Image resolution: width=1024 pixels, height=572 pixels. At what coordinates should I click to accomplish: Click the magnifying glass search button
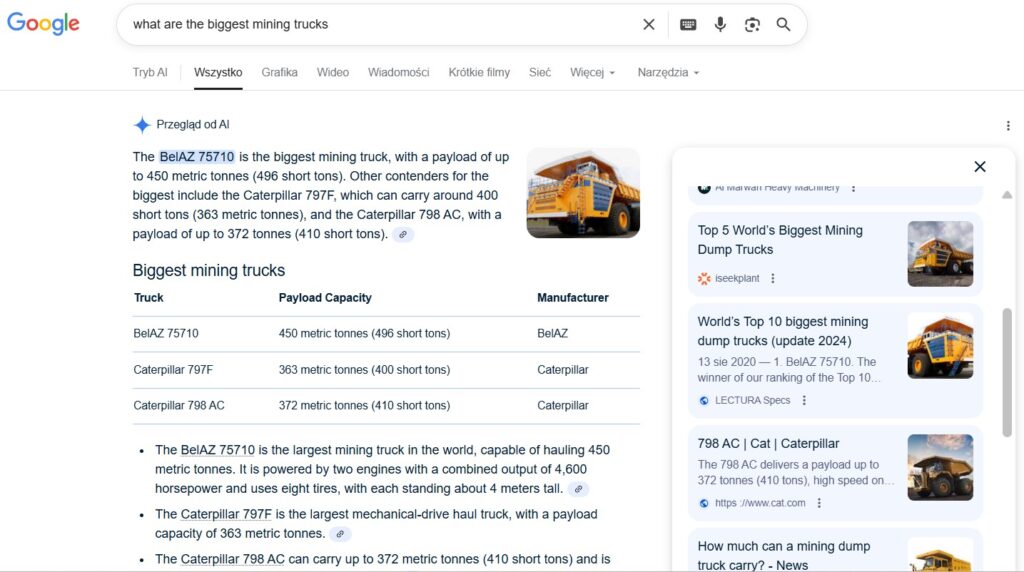coord(783,24)
